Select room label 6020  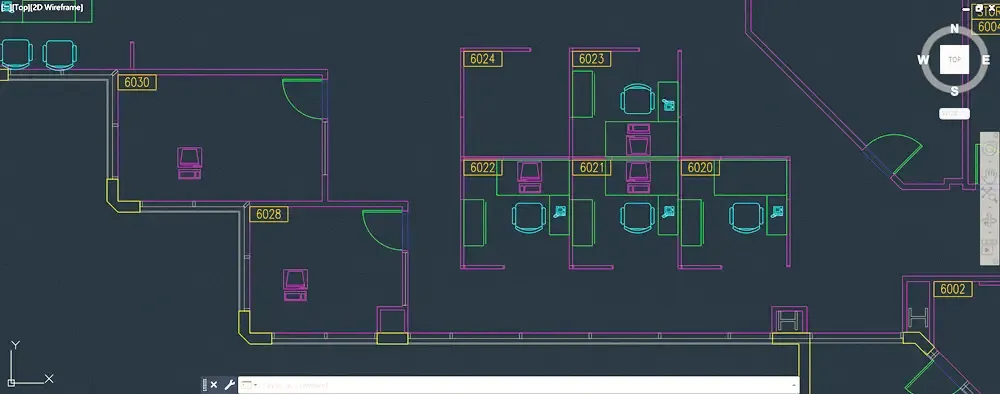[x=700, y=168]
